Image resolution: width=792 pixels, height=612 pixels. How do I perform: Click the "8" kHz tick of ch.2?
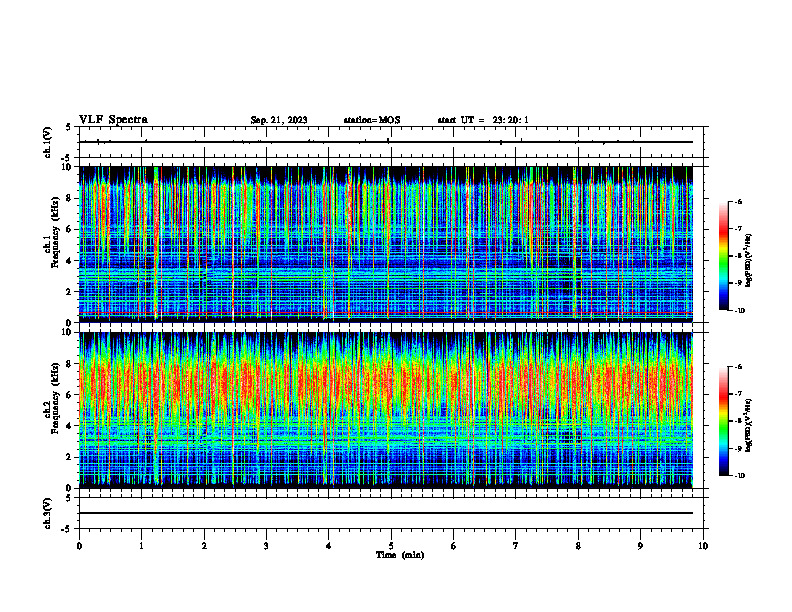click(x=70, y=364)
